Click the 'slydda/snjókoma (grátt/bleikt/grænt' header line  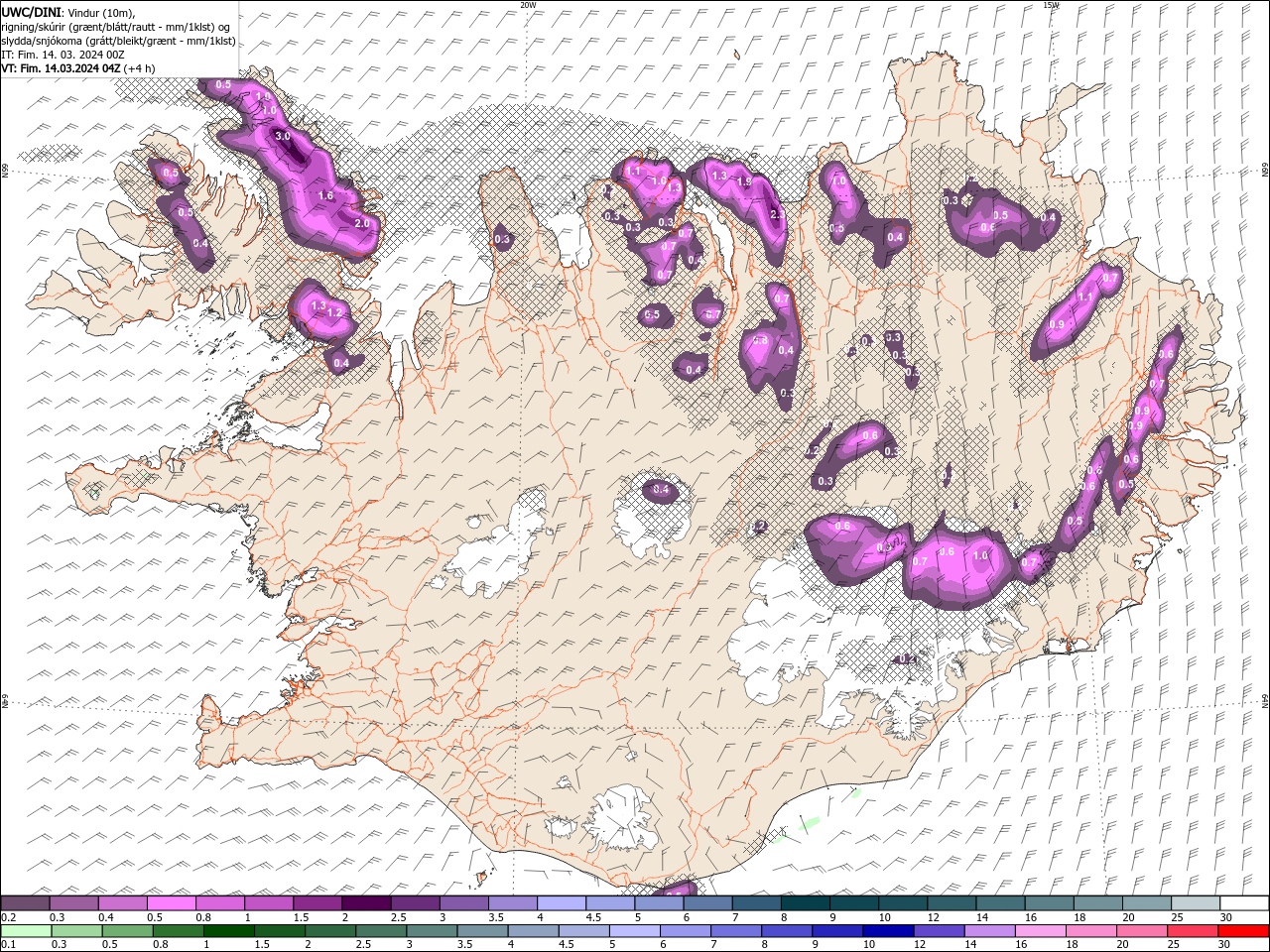point(118,41)
